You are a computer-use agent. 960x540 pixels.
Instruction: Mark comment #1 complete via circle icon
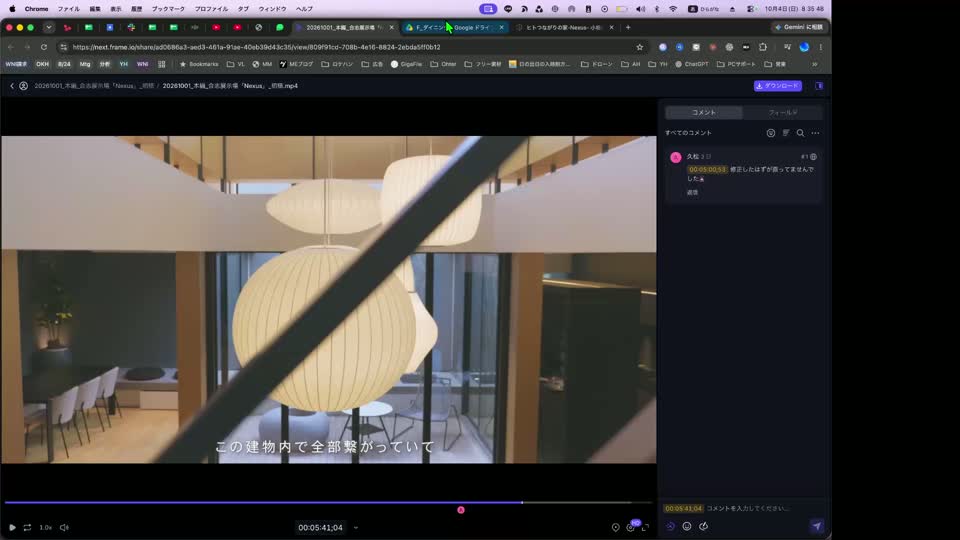pyautogui.click(x=814, y=157)
